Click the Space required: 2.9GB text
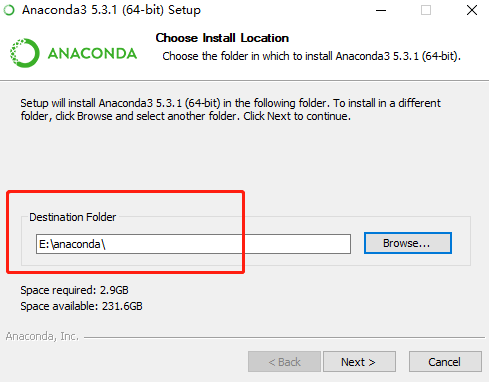The height and width of the screenshot is (382, 489). click(74, 290)
